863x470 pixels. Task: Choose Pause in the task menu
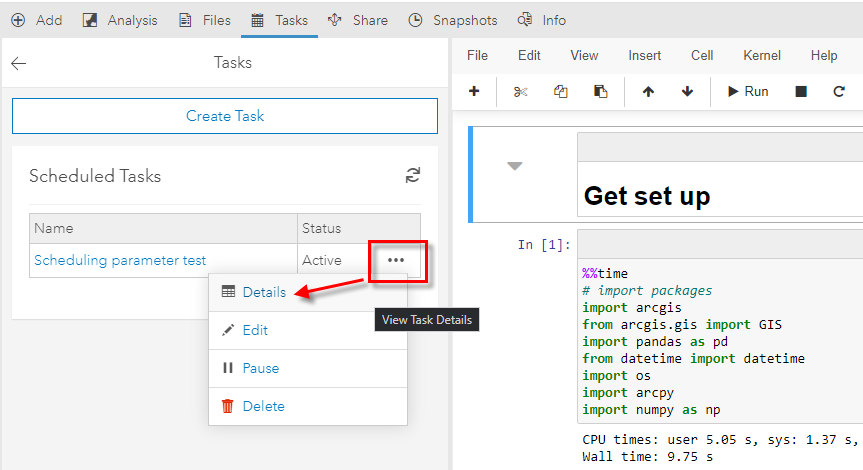click(260, 368)
